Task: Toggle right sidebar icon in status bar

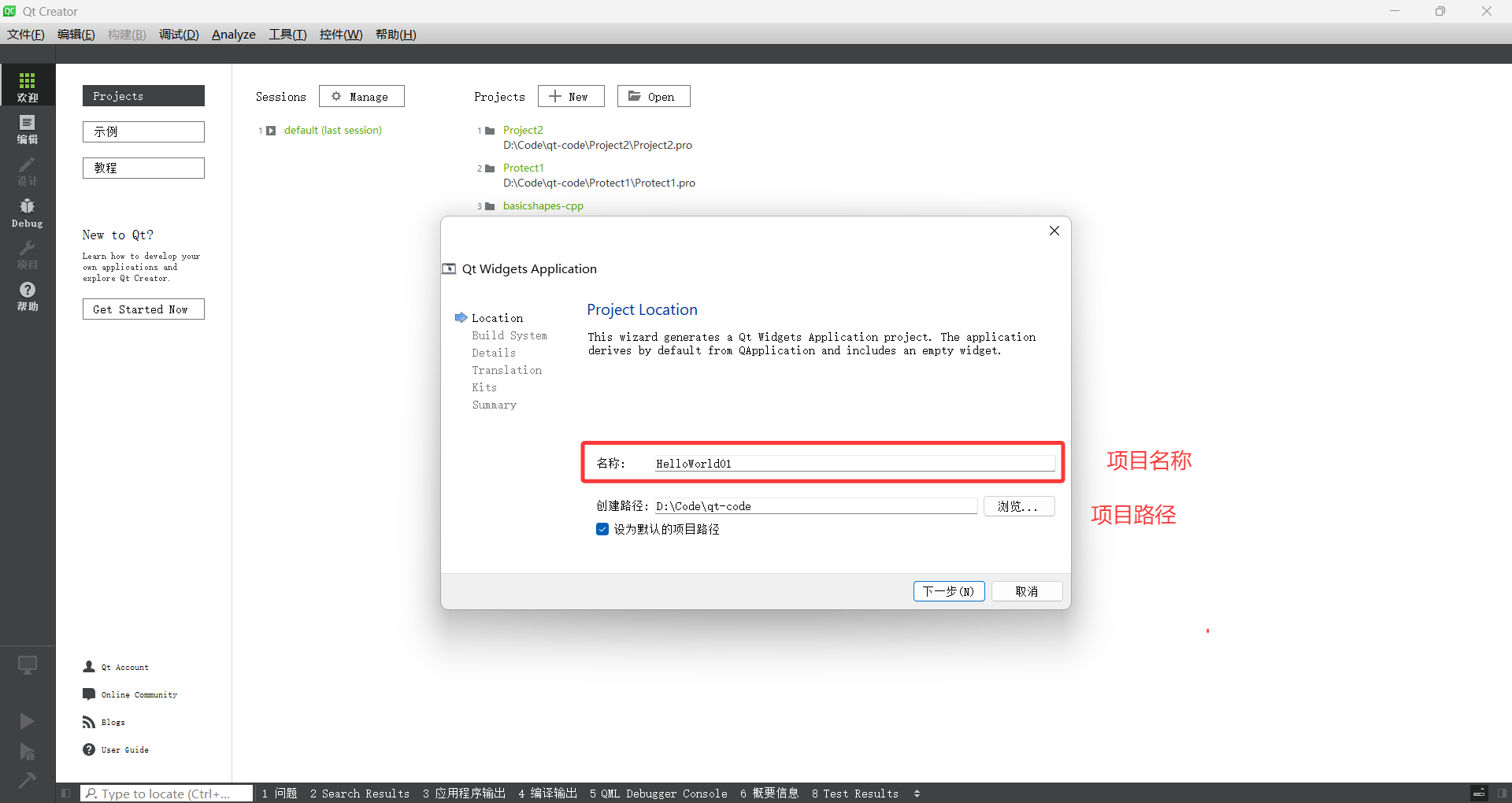Action: (1503, 794)
